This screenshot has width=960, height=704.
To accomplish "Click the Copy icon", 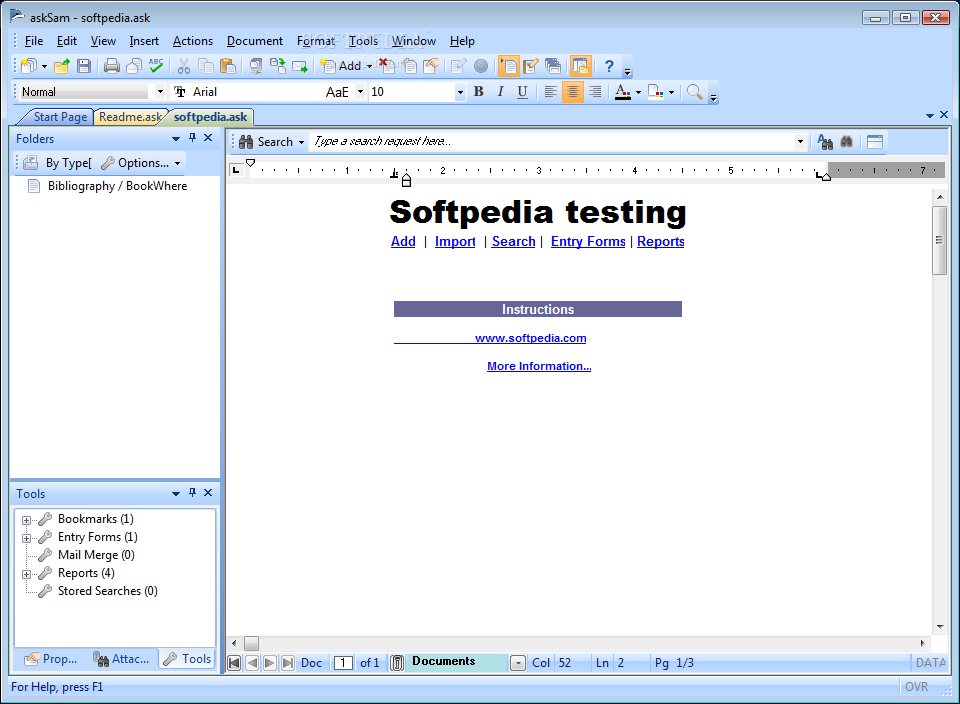I will tap(206, 66).
